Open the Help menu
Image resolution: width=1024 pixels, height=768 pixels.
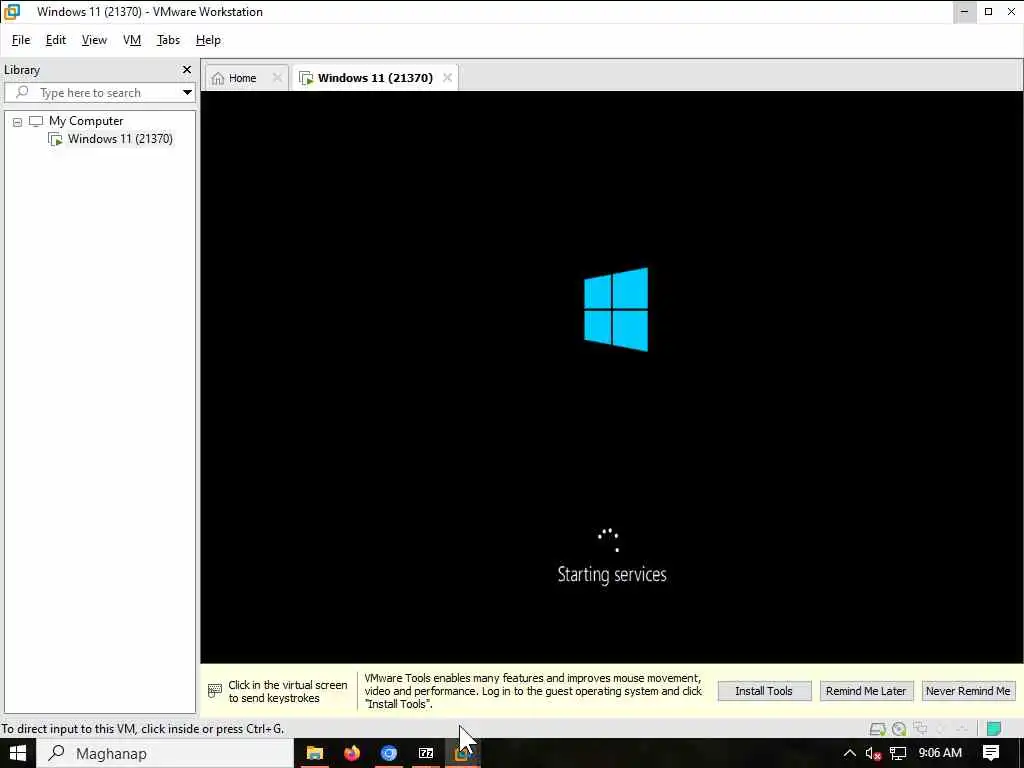(x=208, y=40)
